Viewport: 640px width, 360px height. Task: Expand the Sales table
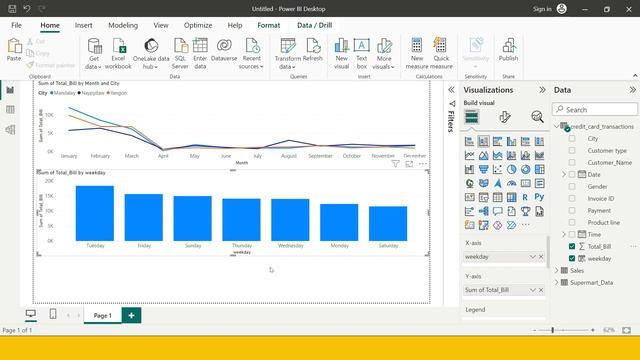click(557, 270)
